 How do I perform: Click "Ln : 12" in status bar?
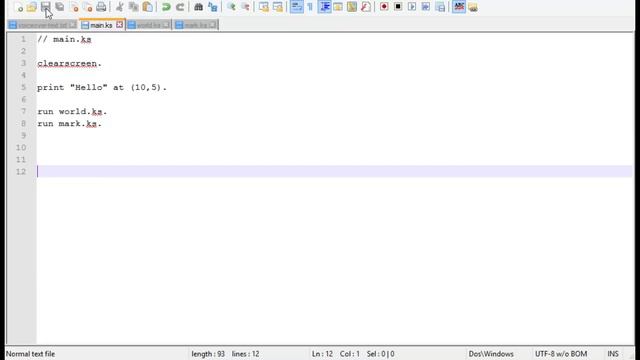click(322, 354)
